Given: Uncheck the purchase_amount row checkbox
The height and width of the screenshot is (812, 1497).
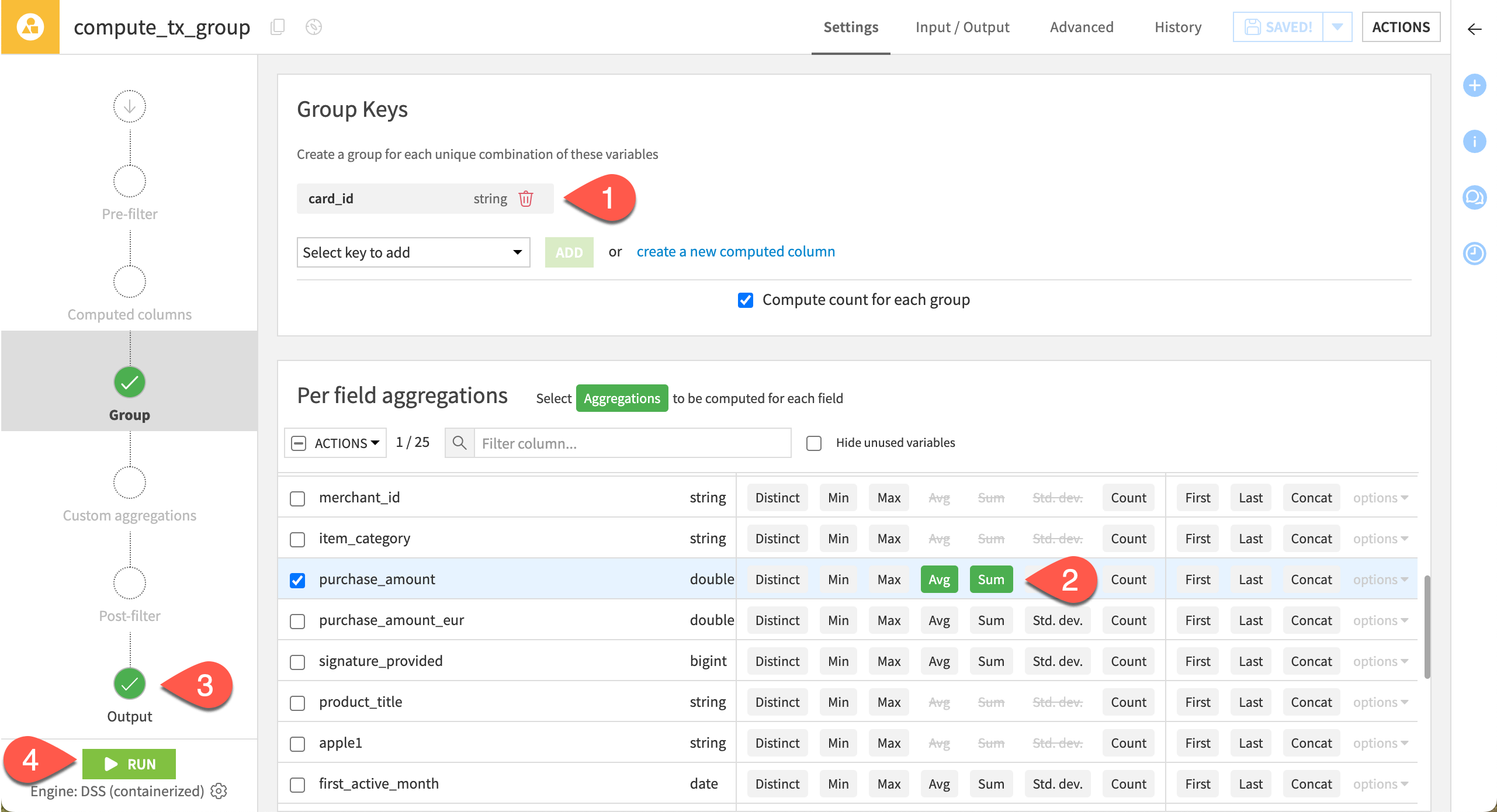Looking at the screenshot, I should coord(297,580).
